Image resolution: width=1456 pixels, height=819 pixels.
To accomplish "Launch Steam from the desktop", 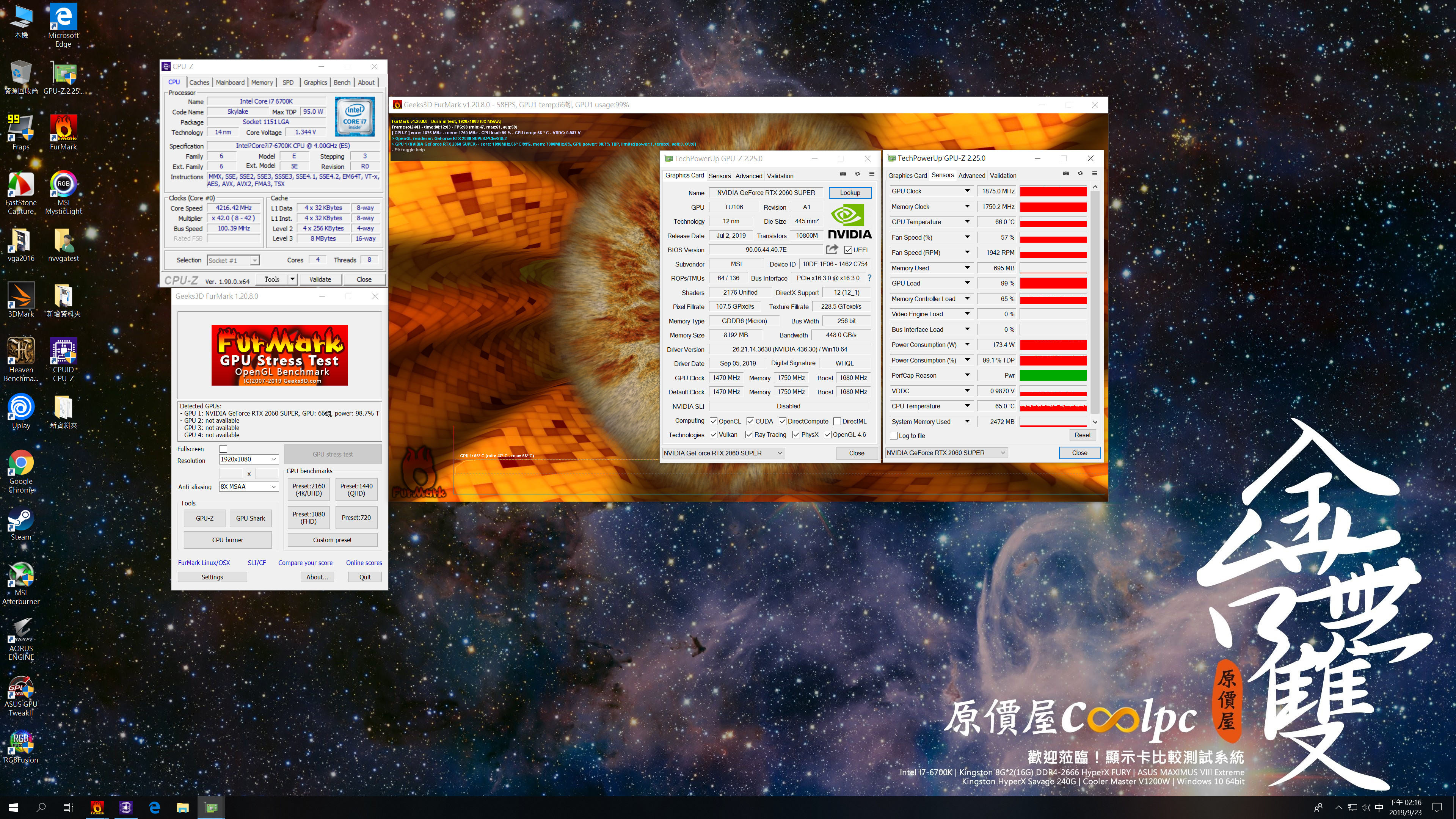I will point(21,523).
